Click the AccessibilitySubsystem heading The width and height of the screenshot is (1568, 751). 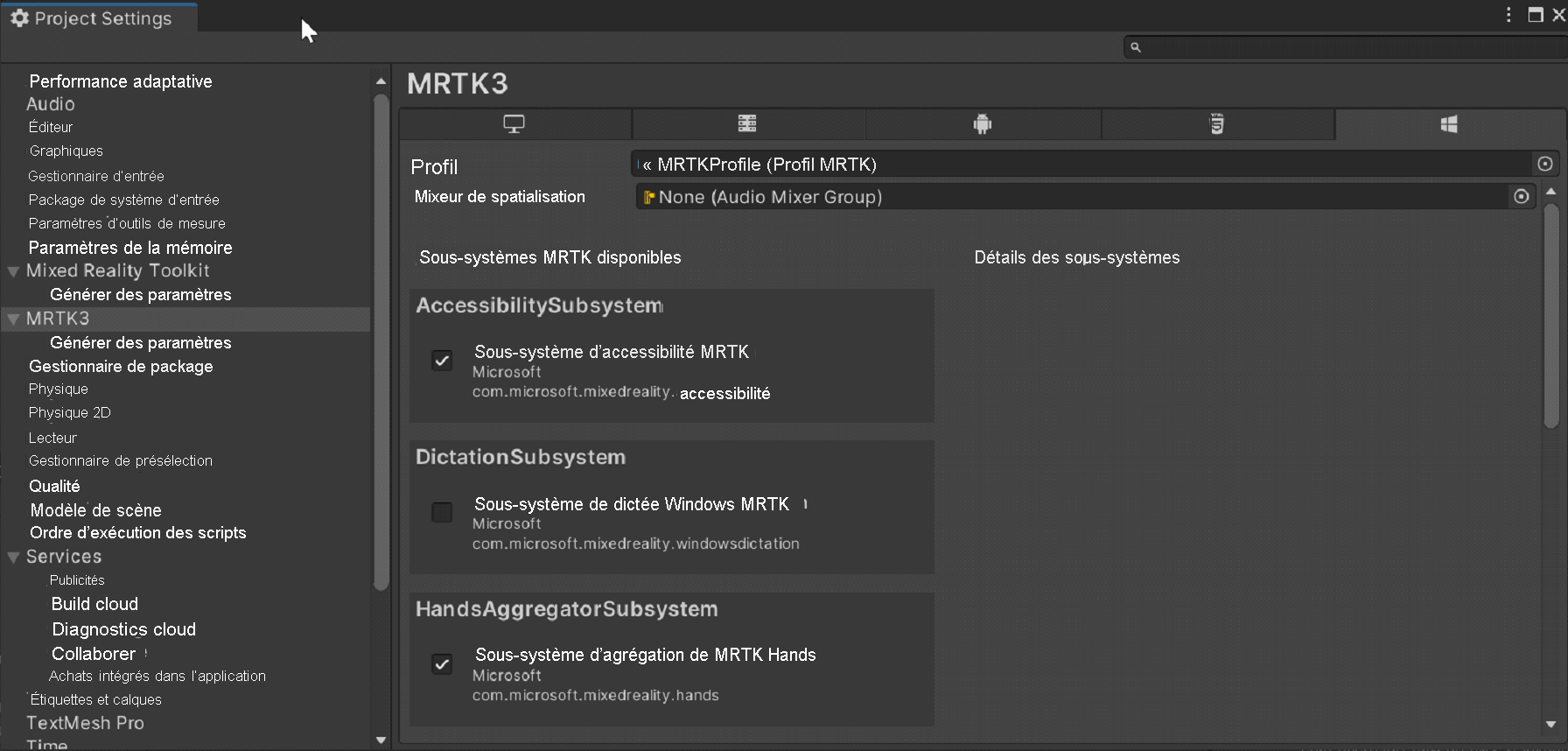click(x=540, y=305)
